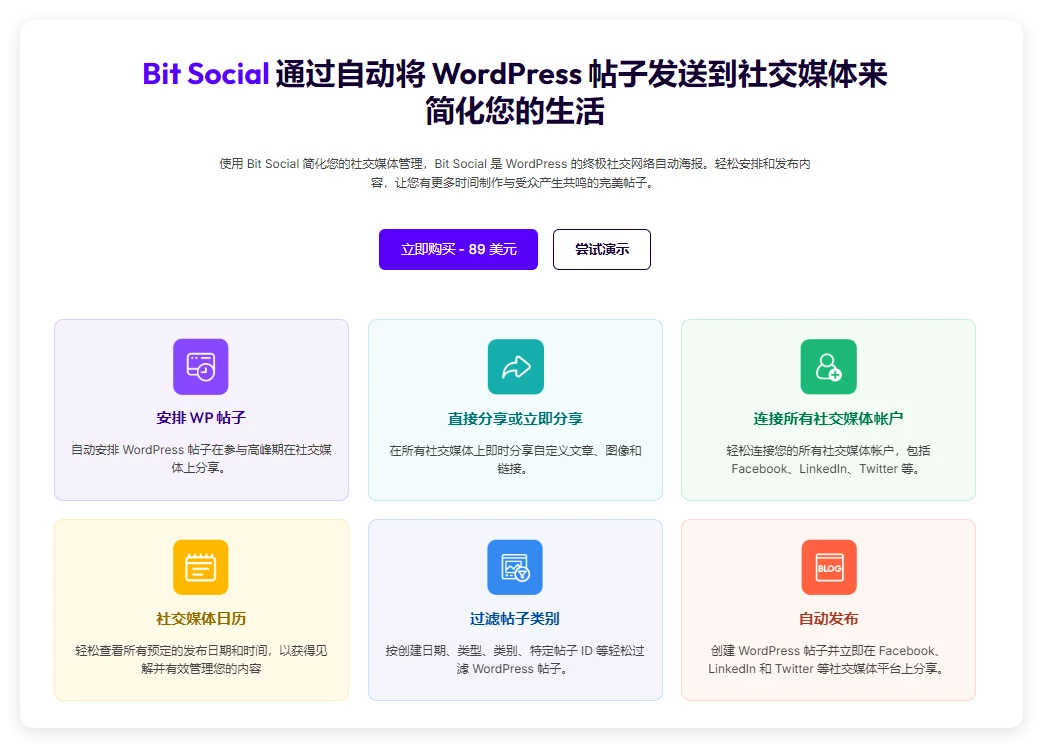Select the 社交媒体日历 feature card
Image resolution: width=1043 pixels, height=748 pixels.
[200, 608]
